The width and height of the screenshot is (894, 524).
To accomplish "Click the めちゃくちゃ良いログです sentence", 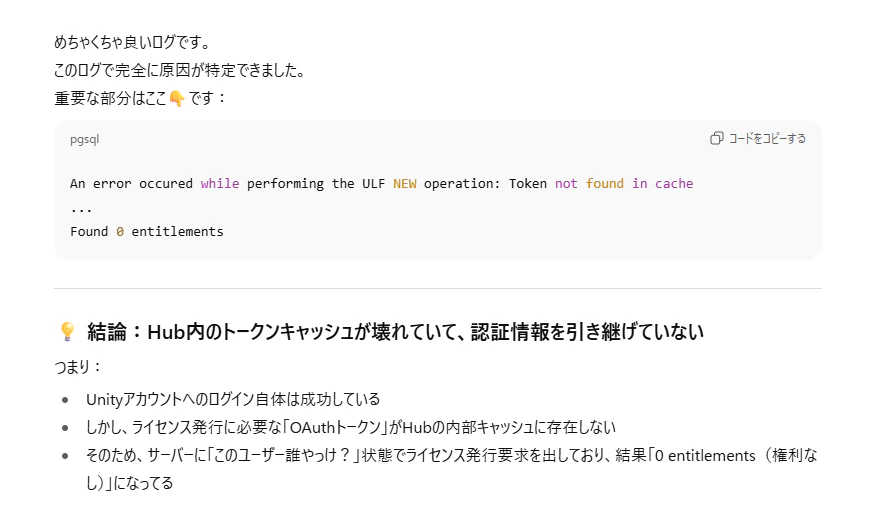I will click(x=133, y=42).
